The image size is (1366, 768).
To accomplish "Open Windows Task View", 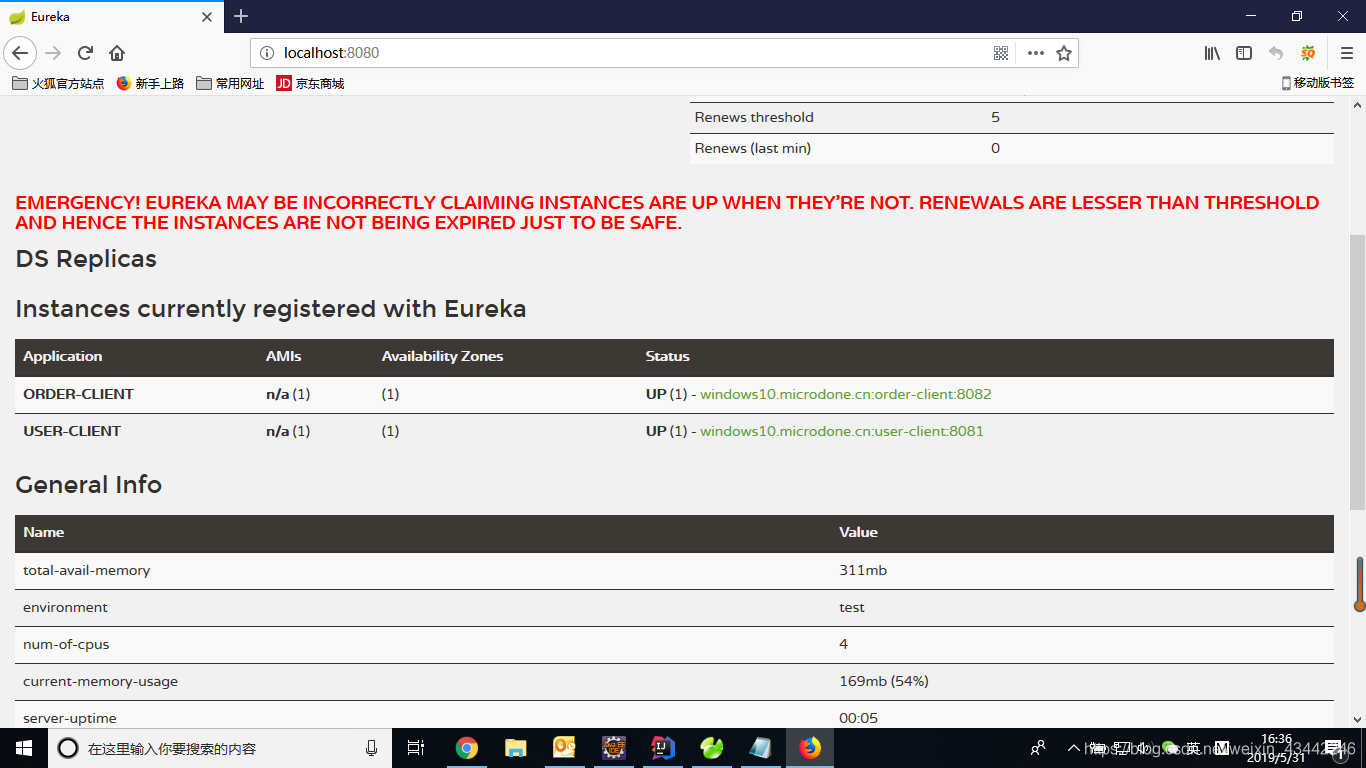I will click(x=416, y=748).
